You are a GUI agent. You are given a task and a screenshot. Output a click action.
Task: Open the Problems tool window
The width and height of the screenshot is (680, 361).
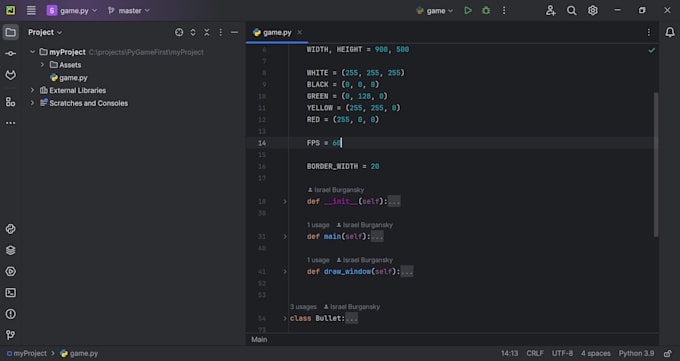tap(10, 314)
